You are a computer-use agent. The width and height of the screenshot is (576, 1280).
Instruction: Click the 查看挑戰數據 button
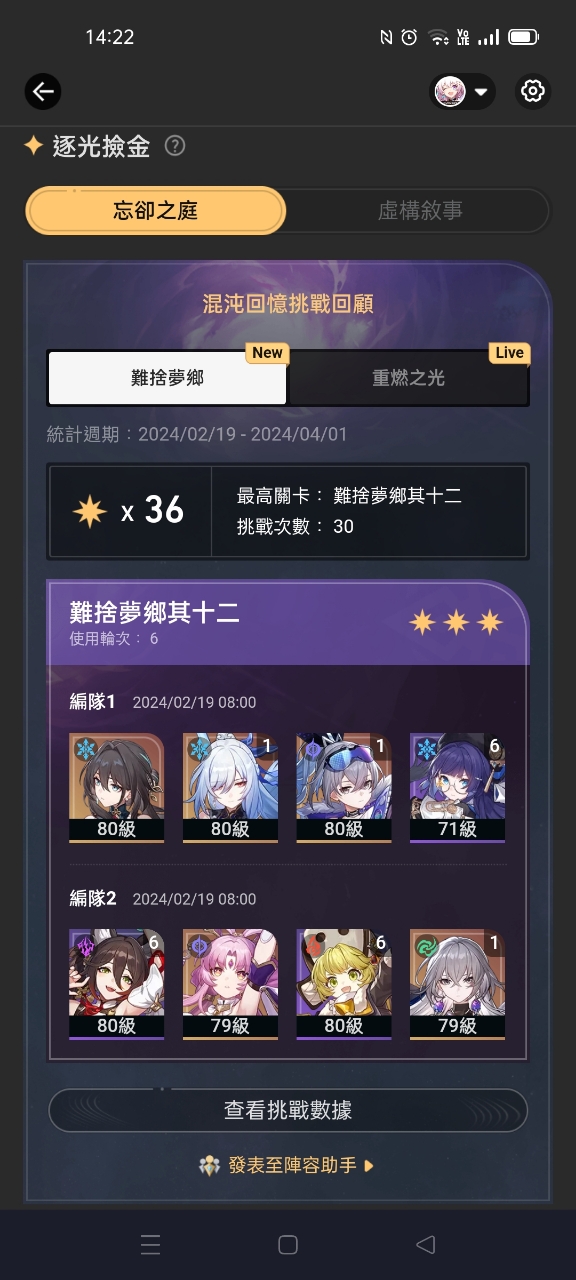[288, 1110]
